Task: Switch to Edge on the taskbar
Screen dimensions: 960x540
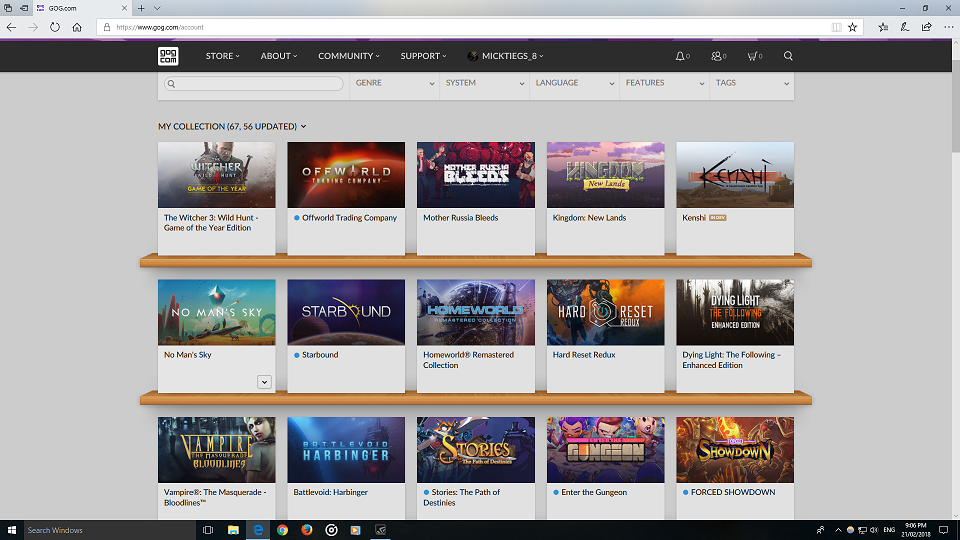Action: (258, 530)
